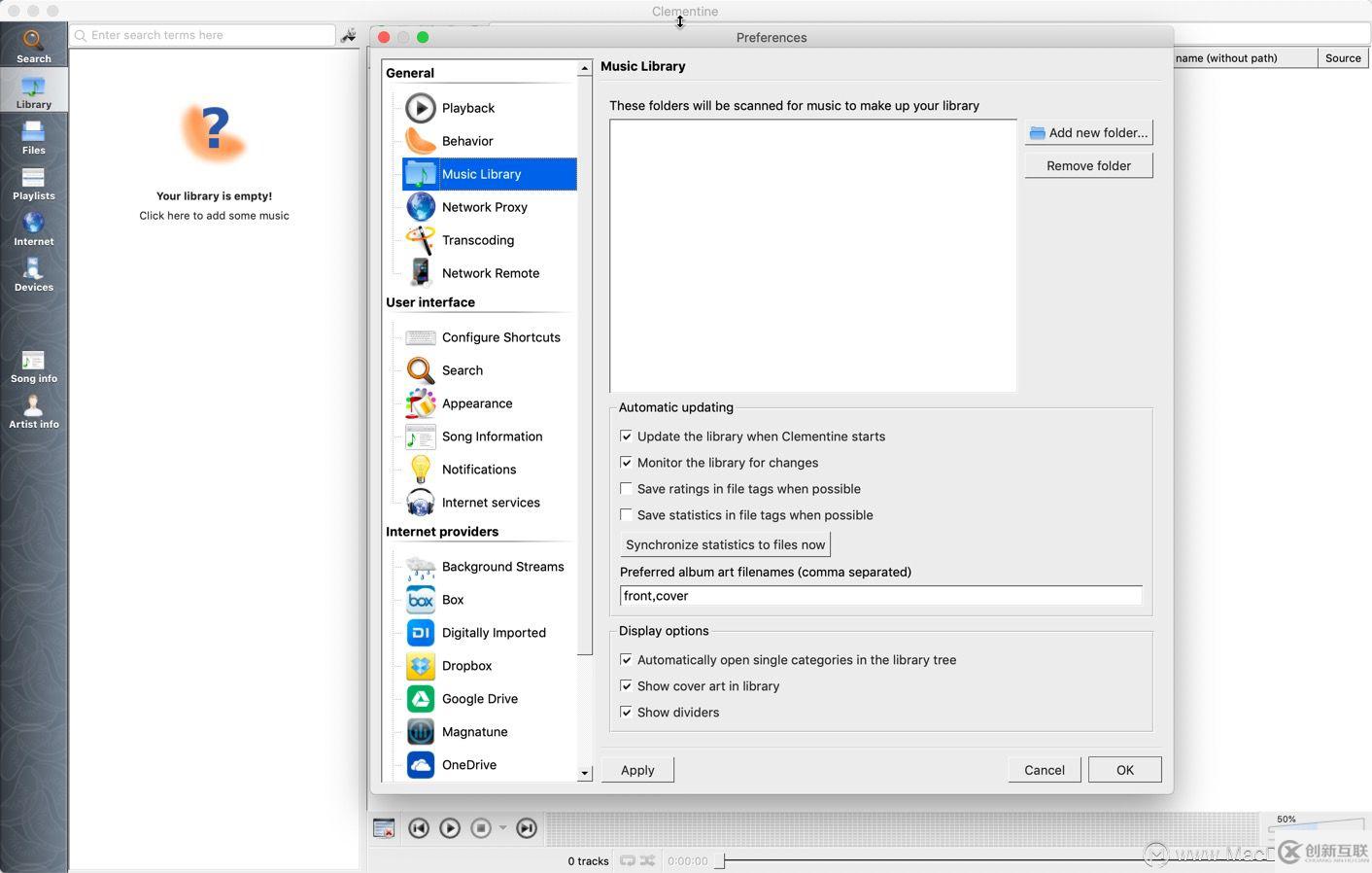Click scroll-up arrow of preferences list
Screen dimensions: 1372x873
[x=585, y=68]
